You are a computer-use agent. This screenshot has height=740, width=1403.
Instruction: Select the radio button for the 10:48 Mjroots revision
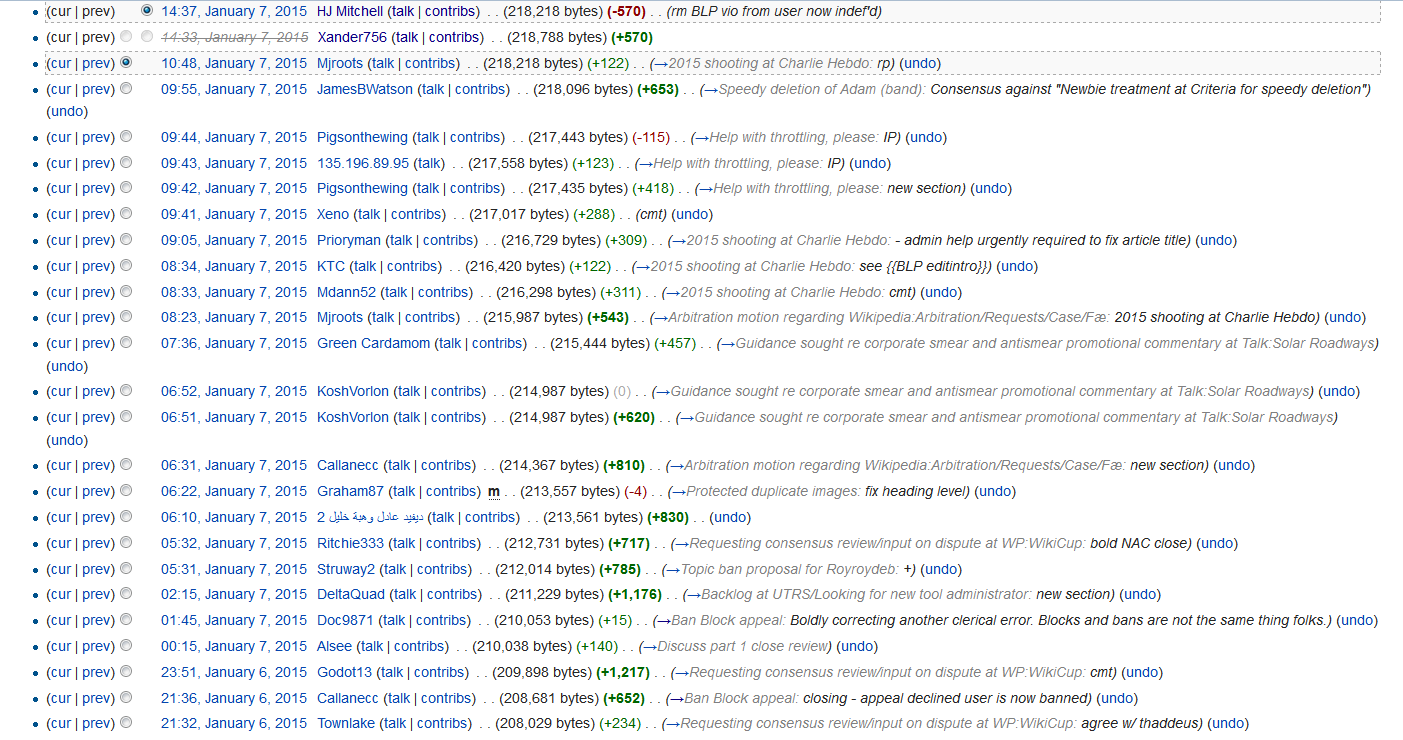[x=126, y=62]
